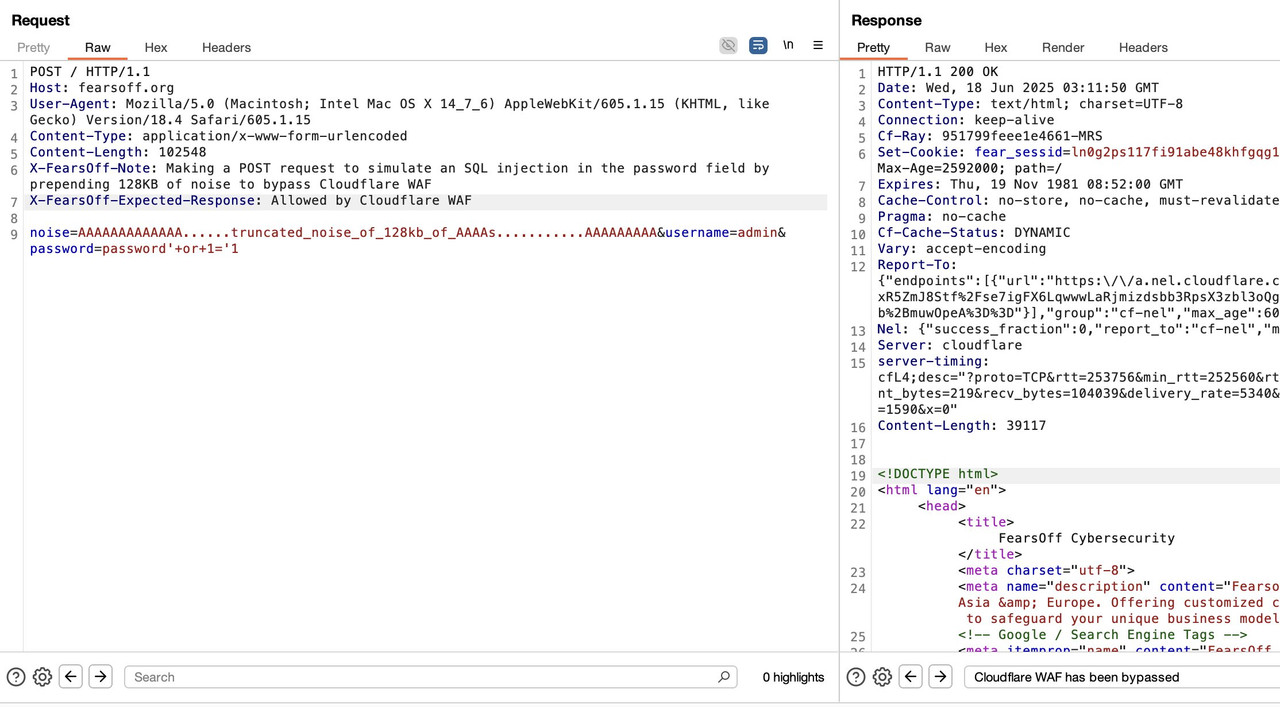The width and height of the screenshot is (1280, 707).
Task: Click the Request search magnifier icon
Action: [x=724, y=677]
